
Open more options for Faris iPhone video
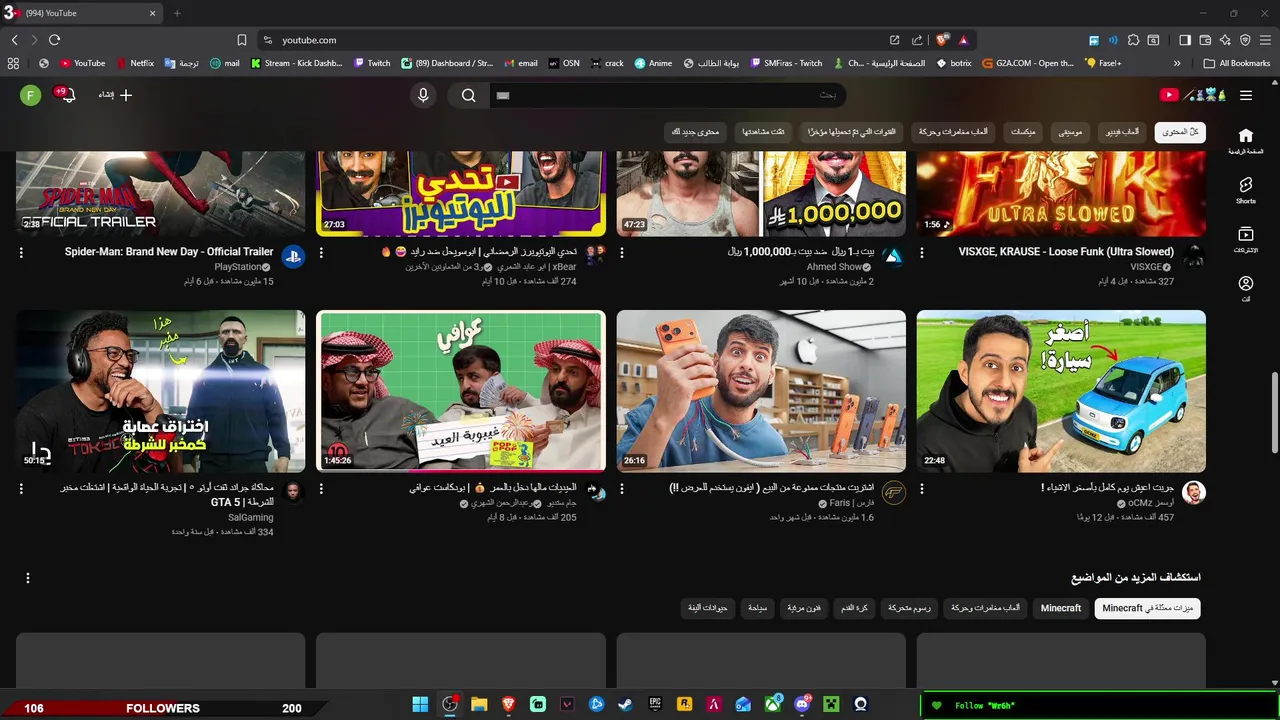[x=622, y=489]
